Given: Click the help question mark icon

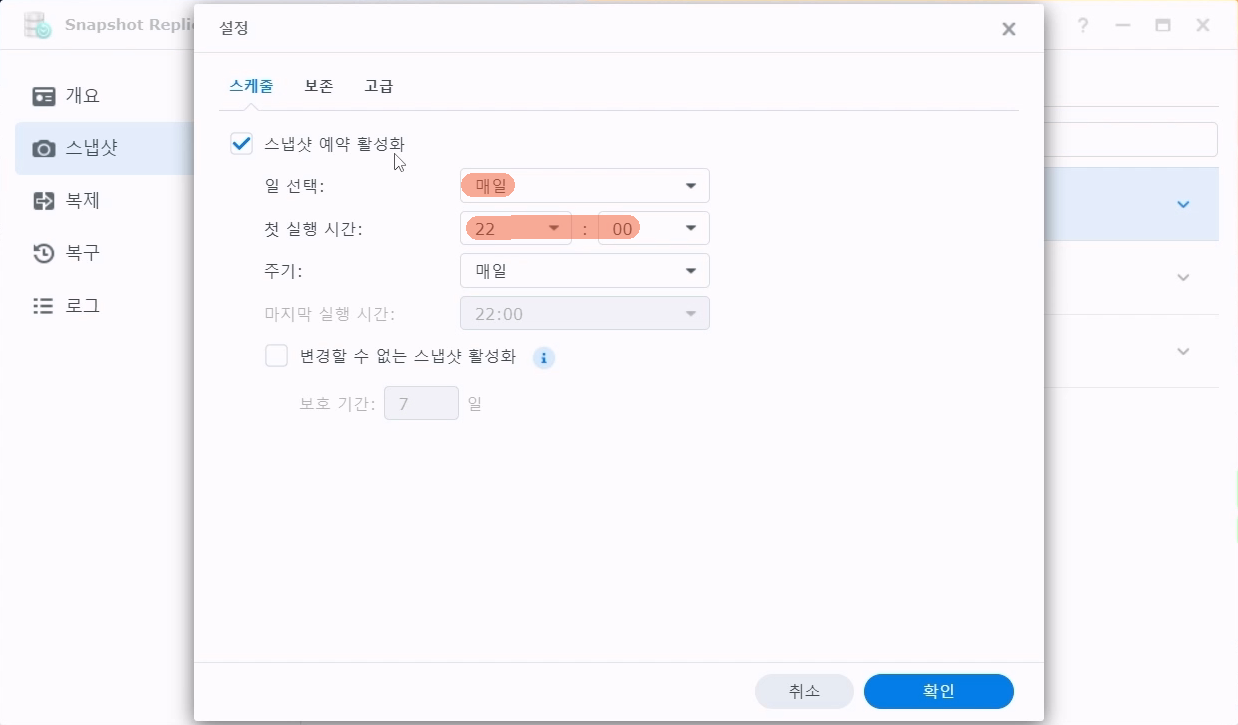Looking at the screenshot, I should click(1083, 26).
